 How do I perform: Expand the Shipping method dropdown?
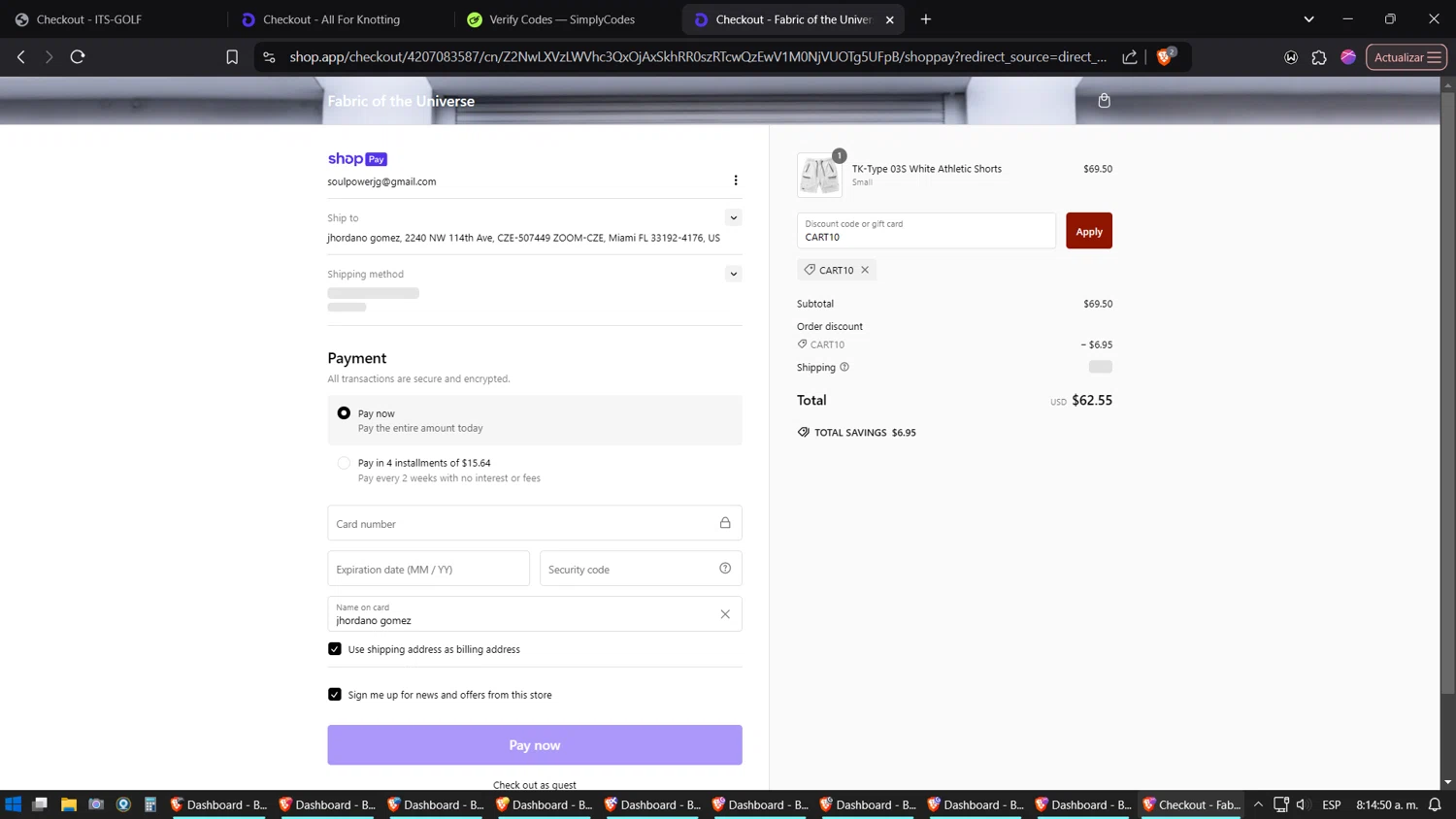tap(734, 274)
